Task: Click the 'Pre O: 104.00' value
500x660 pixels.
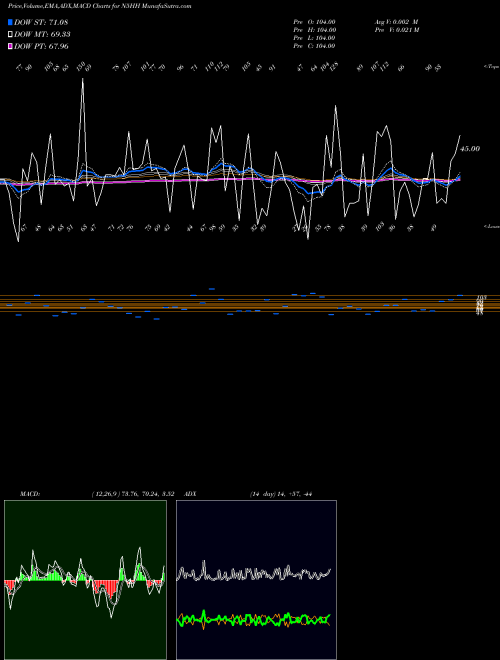Action: pyautogui.click(x=314, y=21)
